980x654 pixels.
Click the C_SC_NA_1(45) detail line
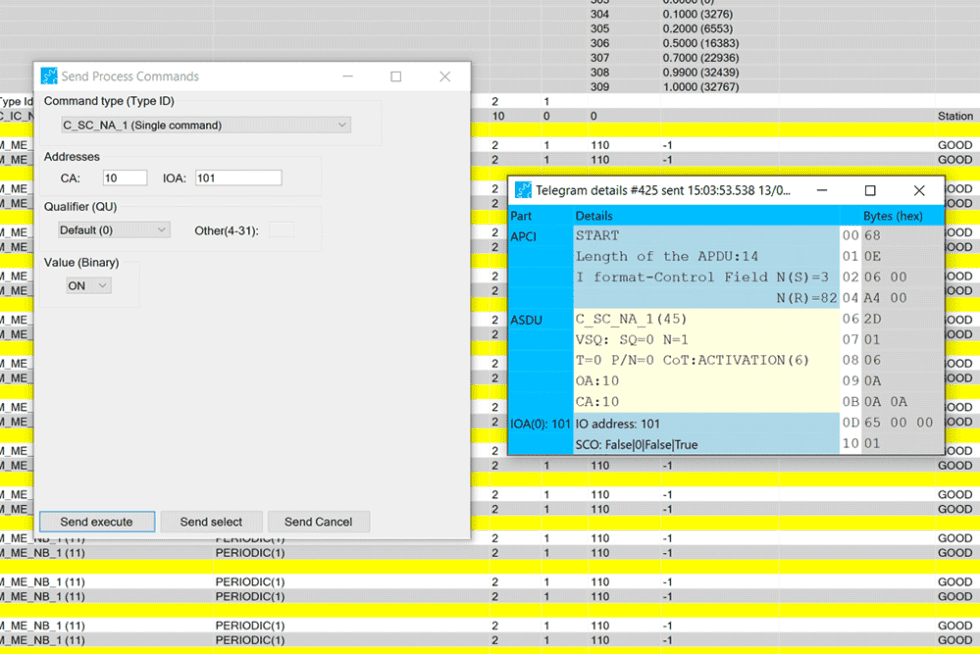[630, 320]
